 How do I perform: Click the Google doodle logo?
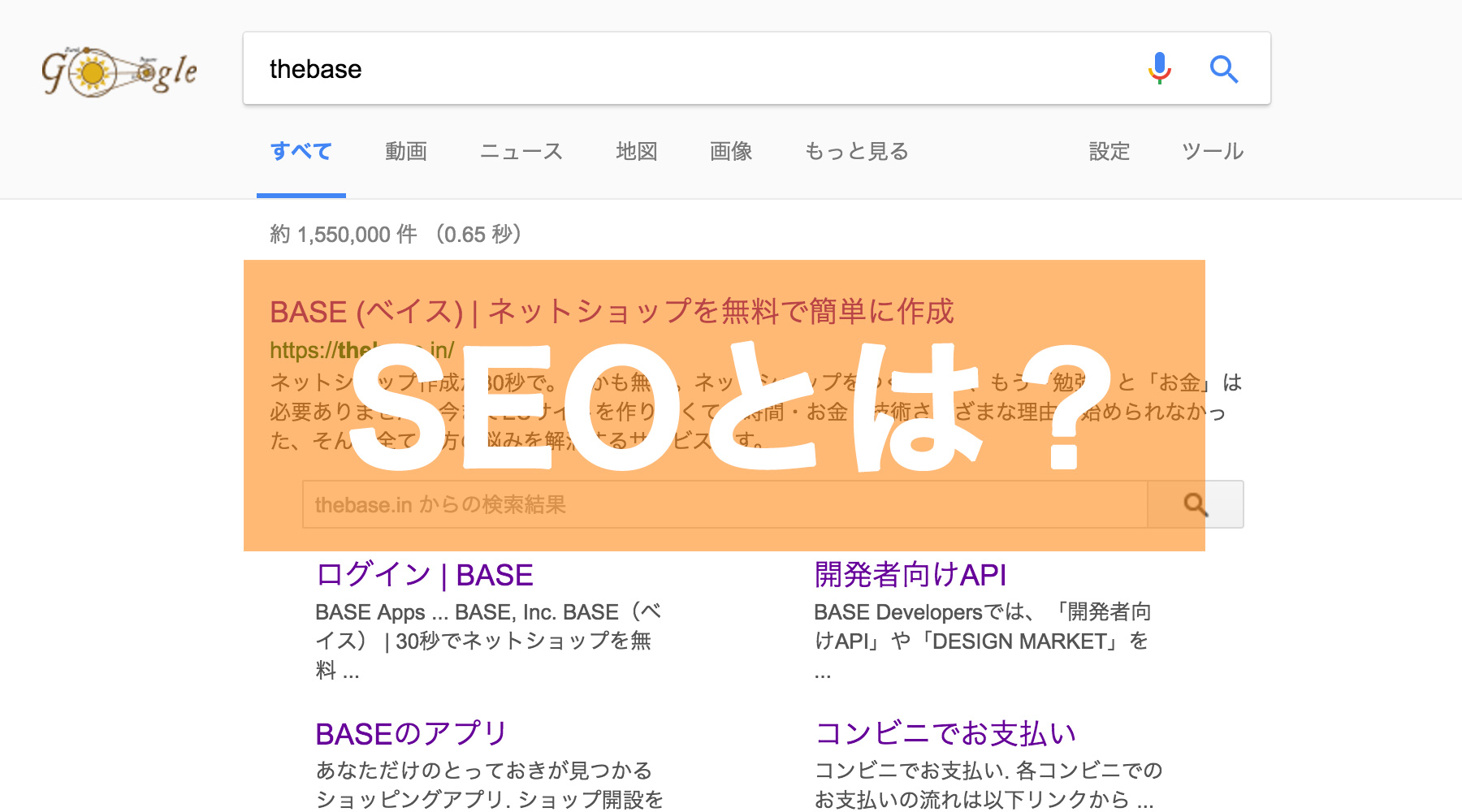click(x=119, y=71)
